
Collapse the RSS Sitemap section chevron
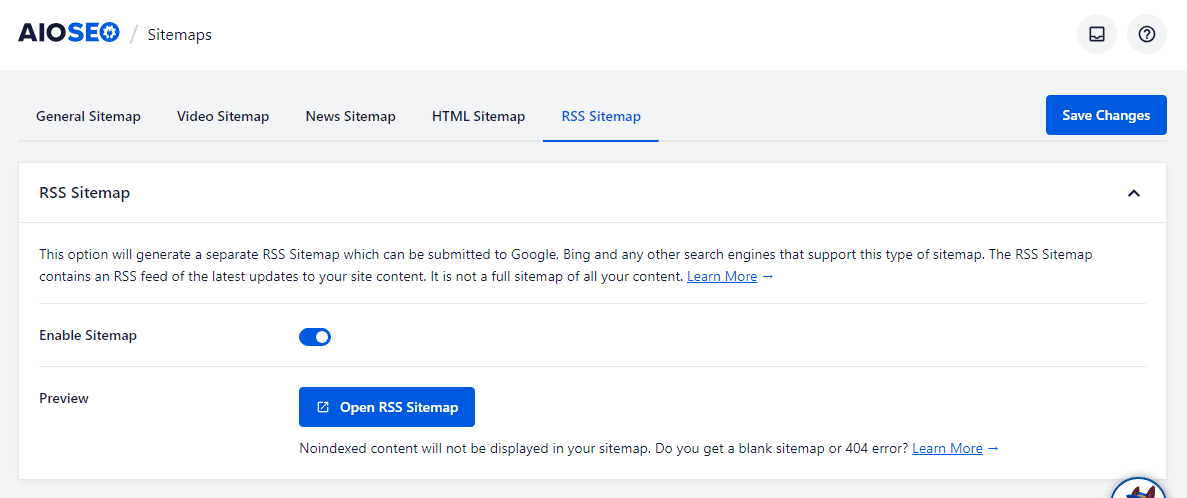[x=1133, y=193]
